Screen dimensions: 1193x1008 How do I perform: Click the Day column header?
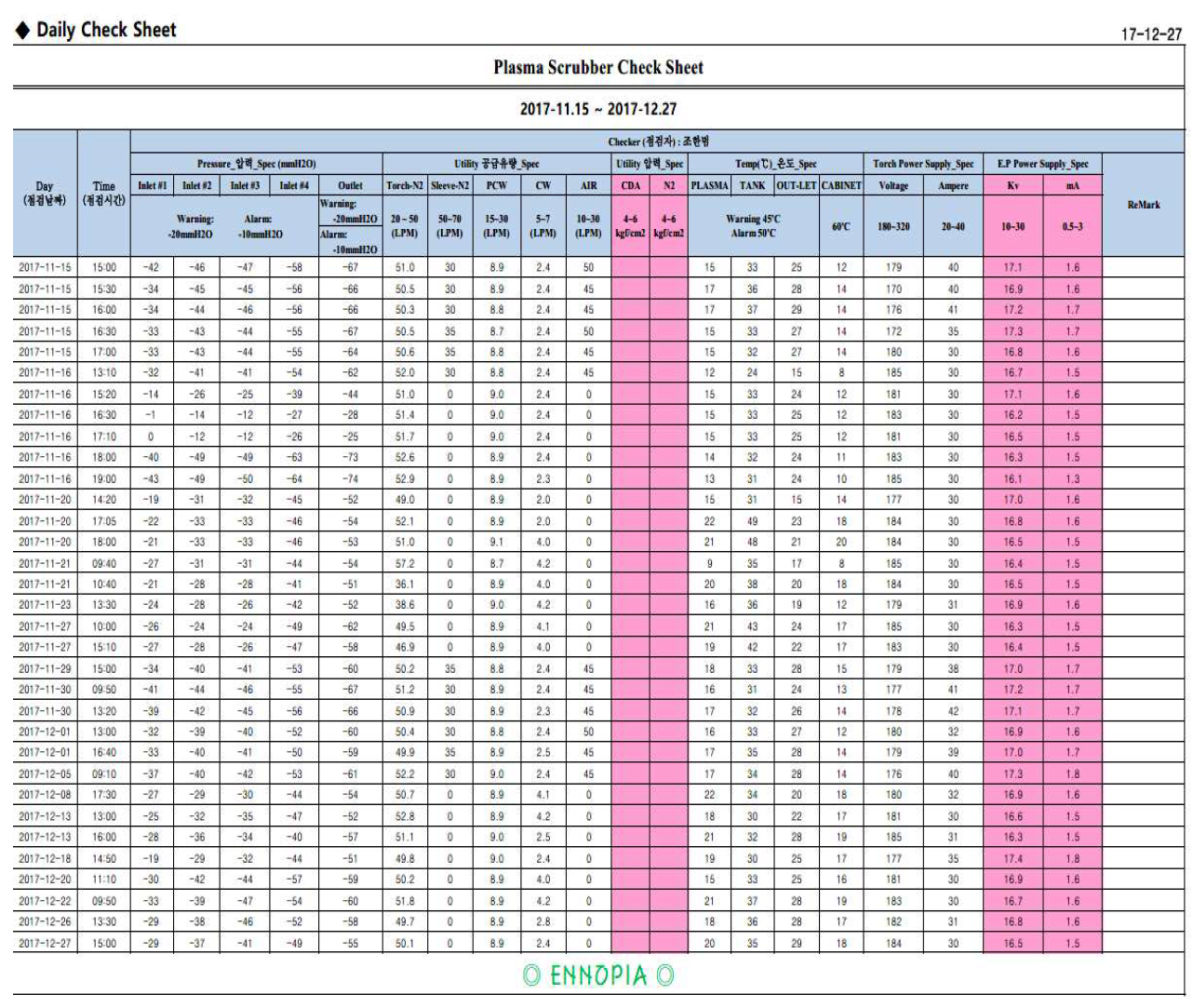45,193
